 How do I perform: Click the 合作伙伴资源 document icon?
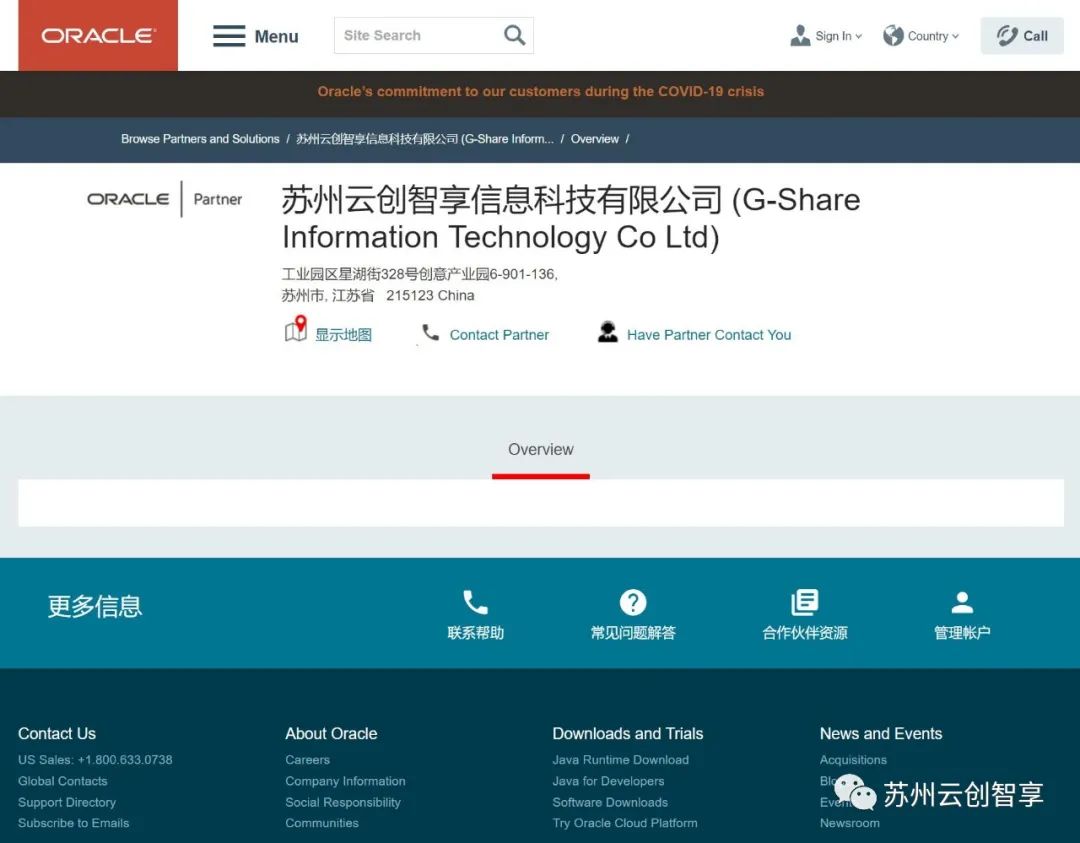pos(804,602)
